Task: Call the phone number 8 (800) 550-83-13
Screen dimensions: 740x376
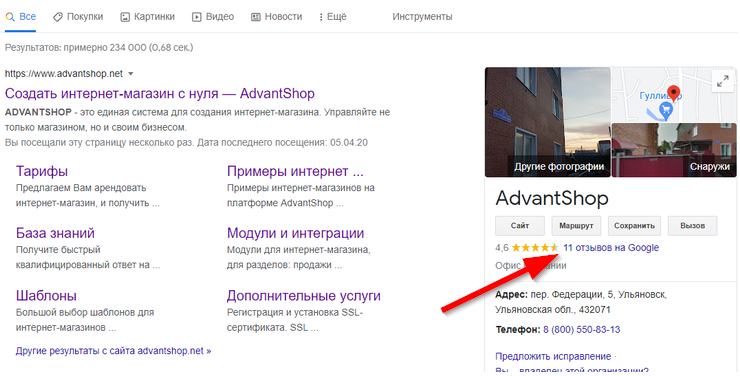Action: pyautogui.click(x=581, y=329)
